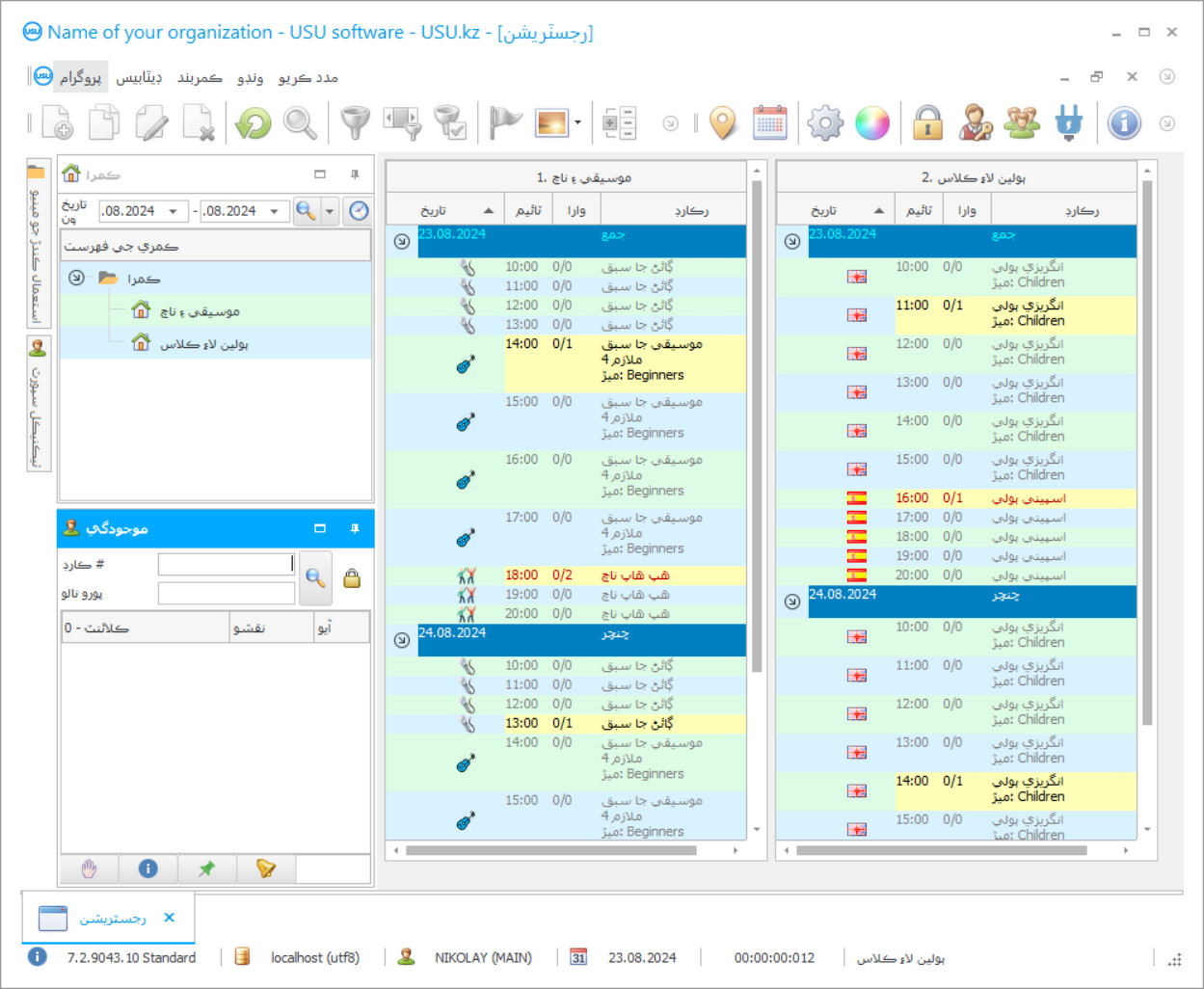Click the single funnel filter icon
The height and width of the screenshot is (989, 1204).
356,123
